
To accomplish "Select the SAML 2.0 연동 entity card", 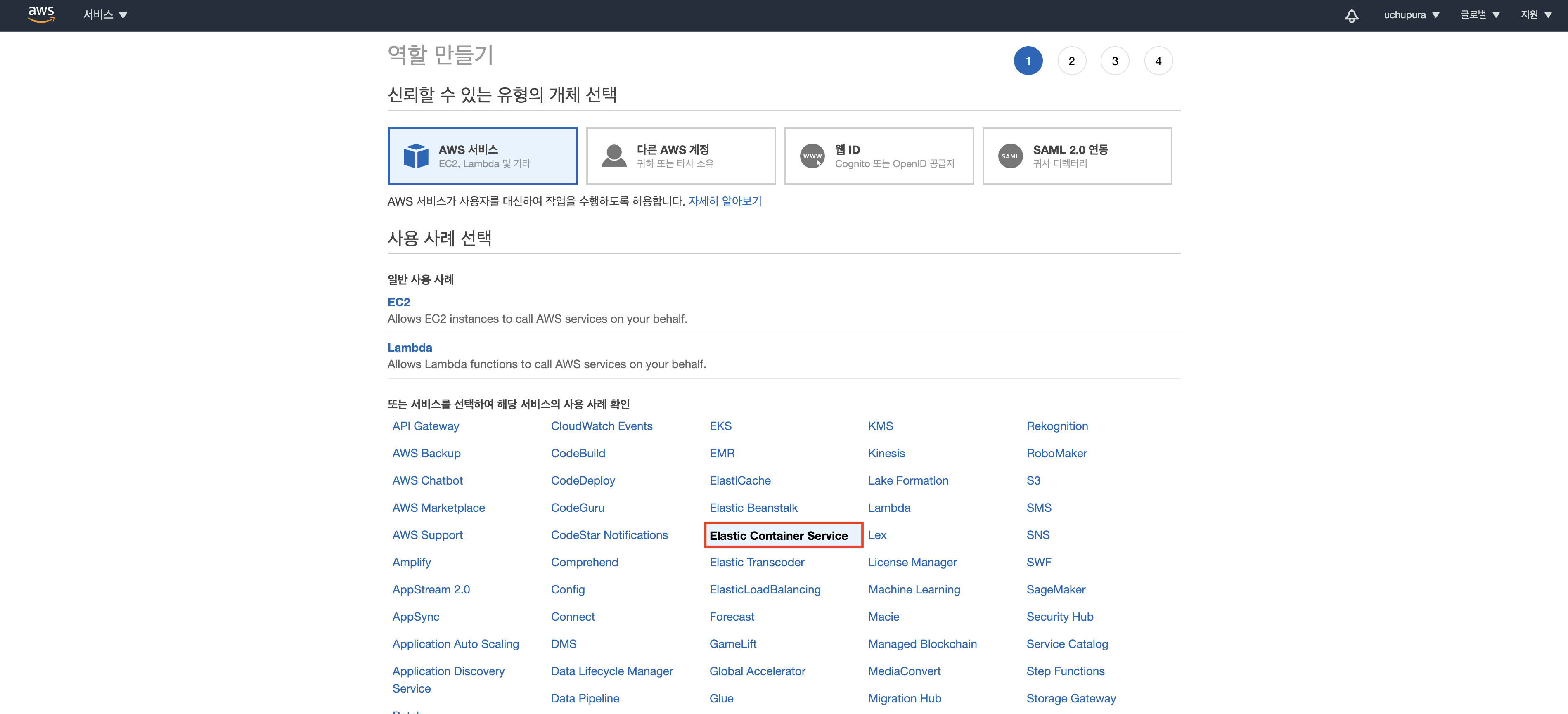I will click(1077, 156).
